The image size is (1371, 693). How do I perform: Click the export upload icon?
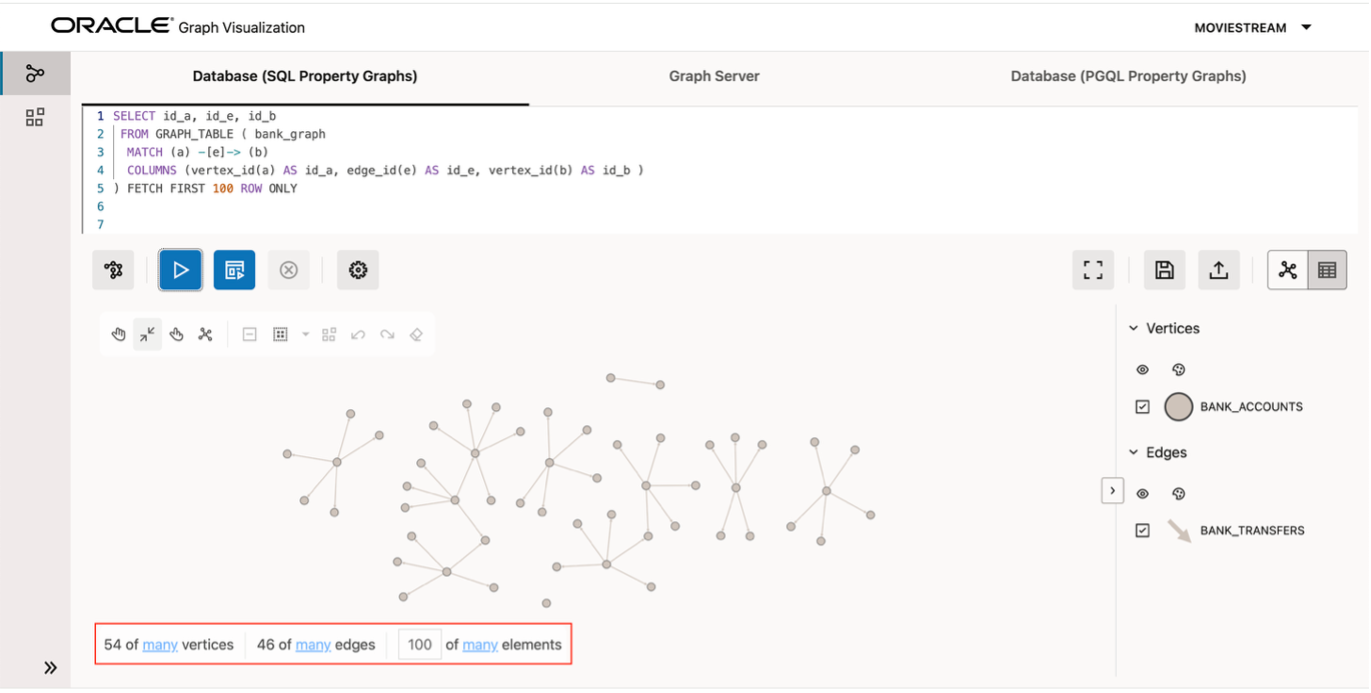1218,270
